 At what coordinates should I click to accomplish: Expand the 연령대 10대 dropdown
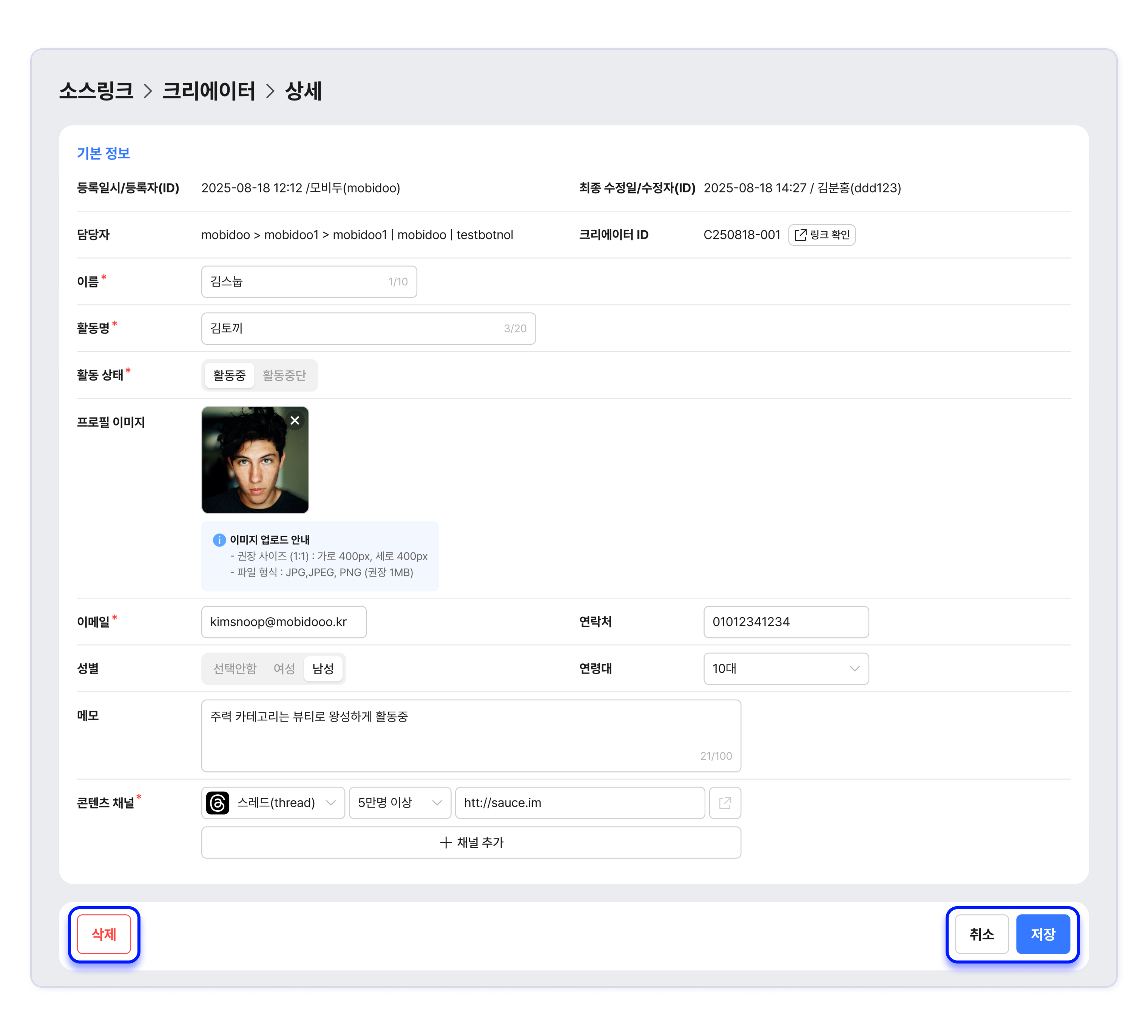(786, 669)
